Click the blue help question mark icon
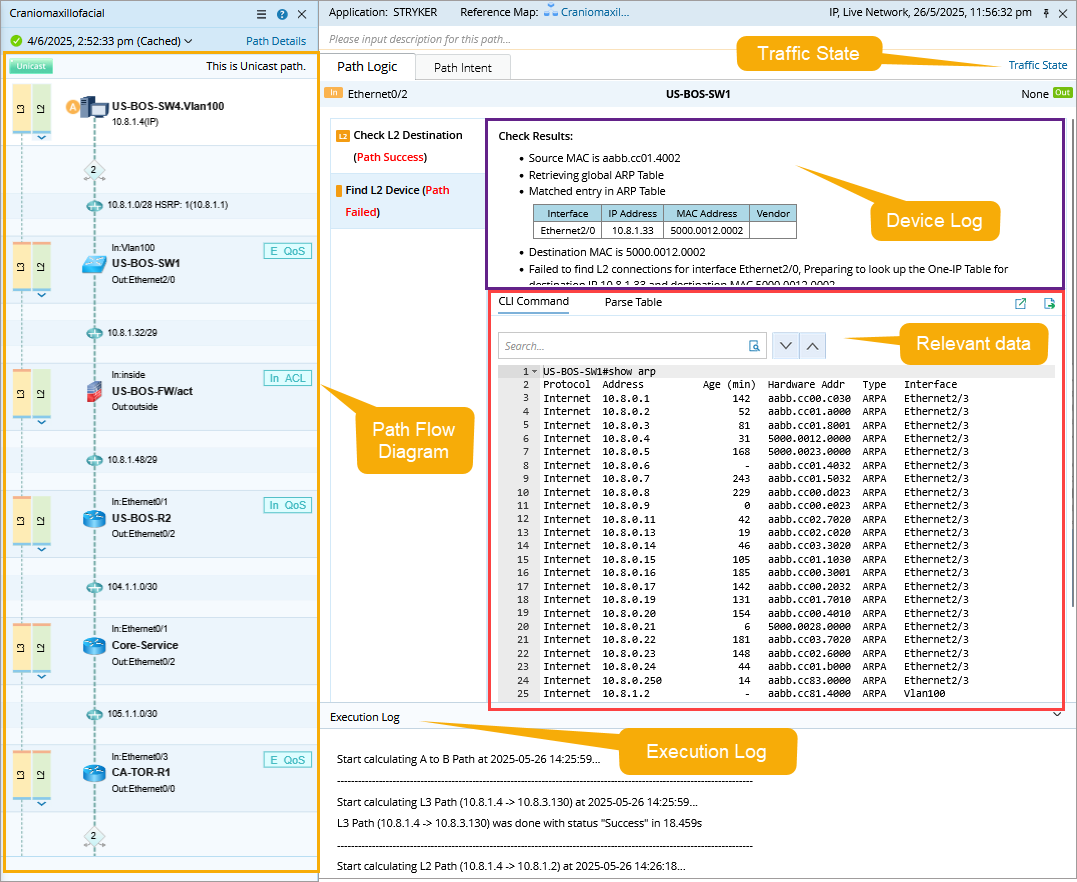Screen dimensions: 1077x882 click(282, 14)
